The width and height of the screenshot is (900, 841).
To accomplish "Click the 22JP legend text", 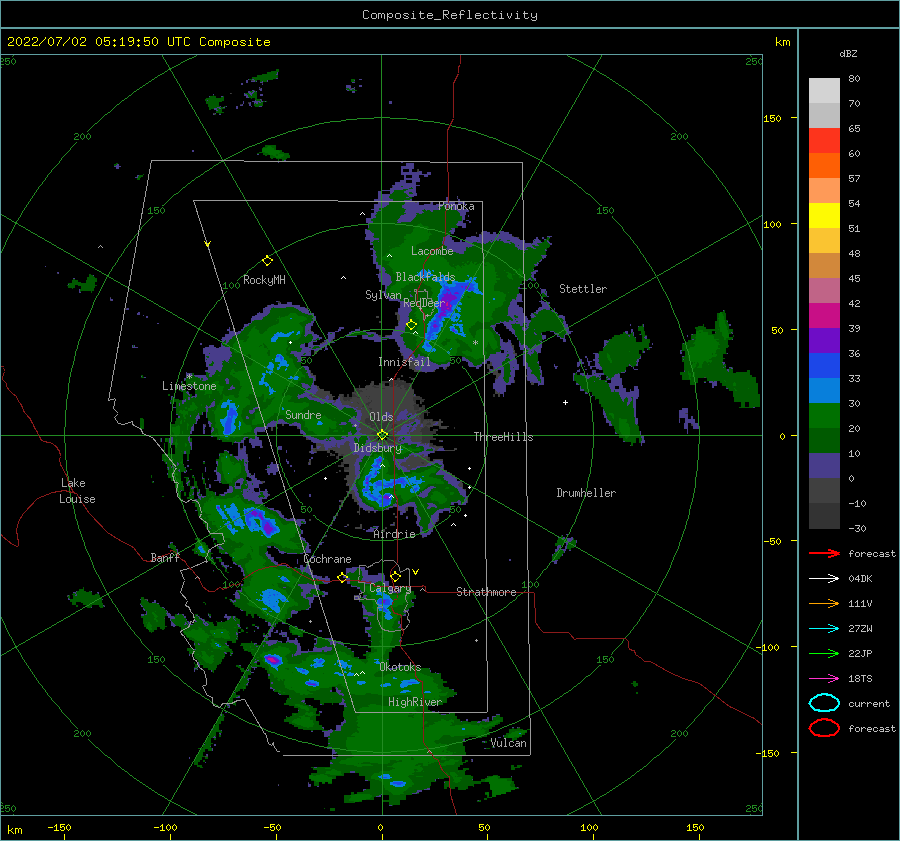I will coord(860,653).
